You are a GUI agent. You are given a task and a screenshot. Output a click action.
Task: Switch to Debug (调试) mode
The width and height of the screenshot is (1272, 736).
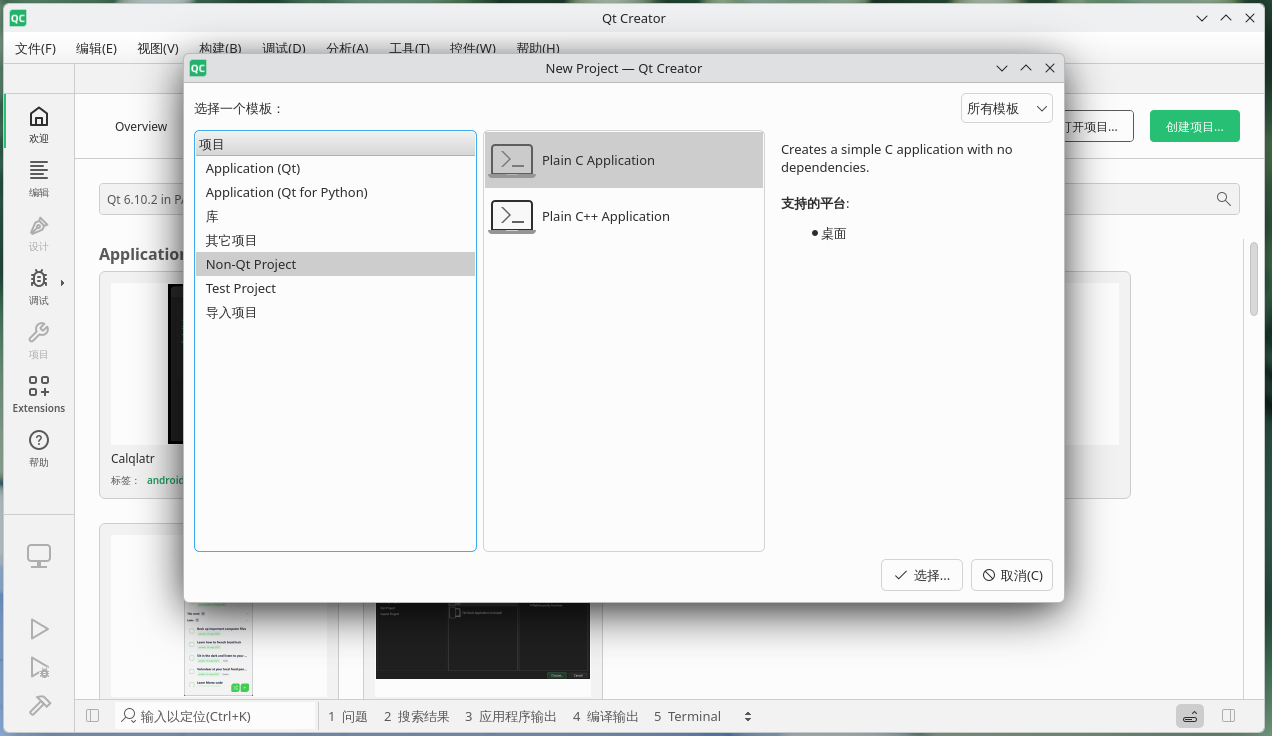[38, 286]
